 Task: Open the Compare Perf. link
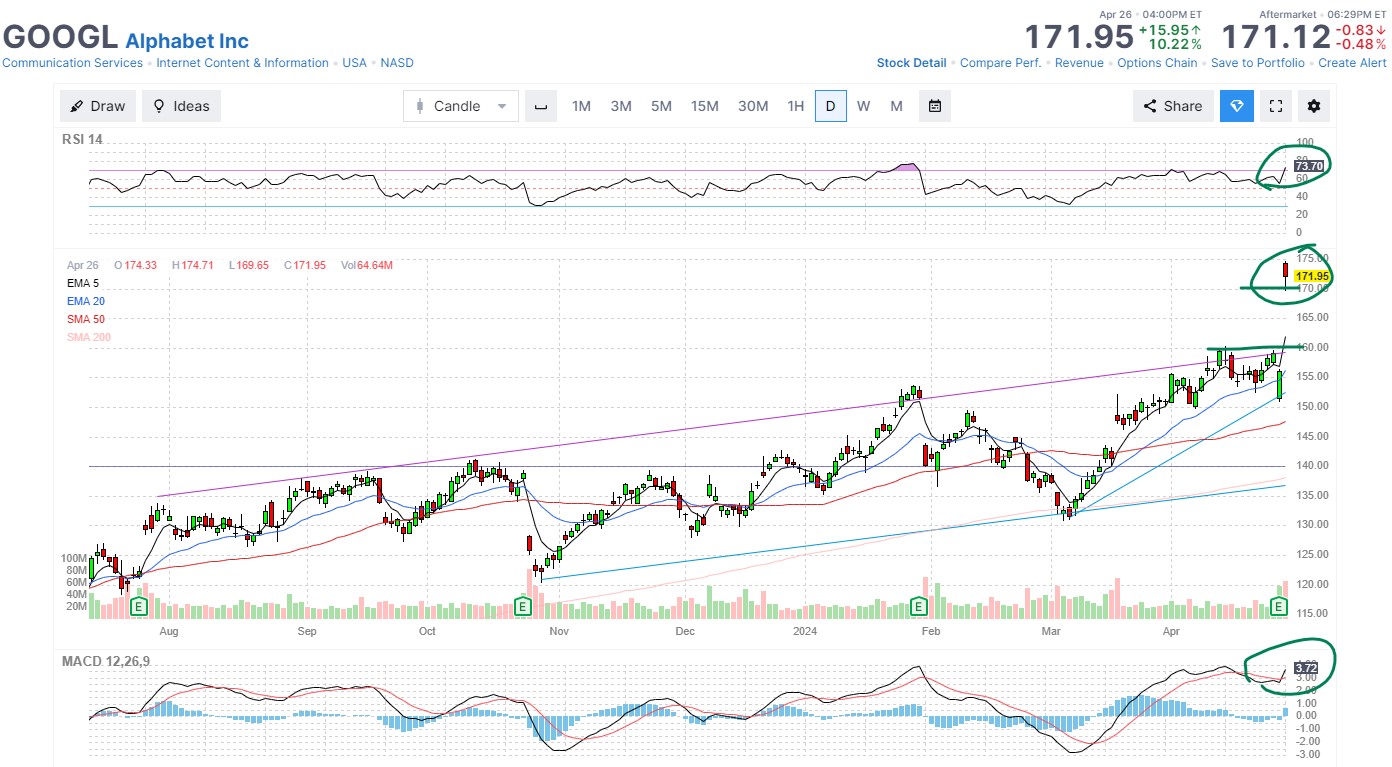[x=1000, y=63]
